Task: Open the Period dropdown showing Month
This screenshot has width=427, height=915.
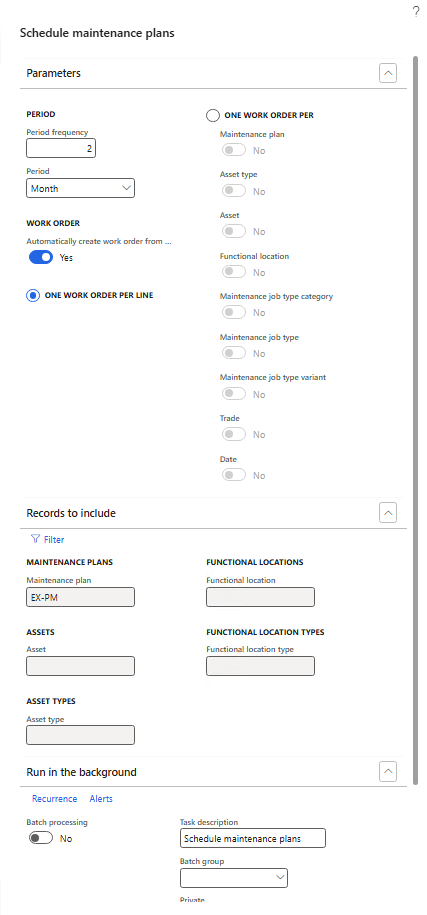Action: coord(80,188)
